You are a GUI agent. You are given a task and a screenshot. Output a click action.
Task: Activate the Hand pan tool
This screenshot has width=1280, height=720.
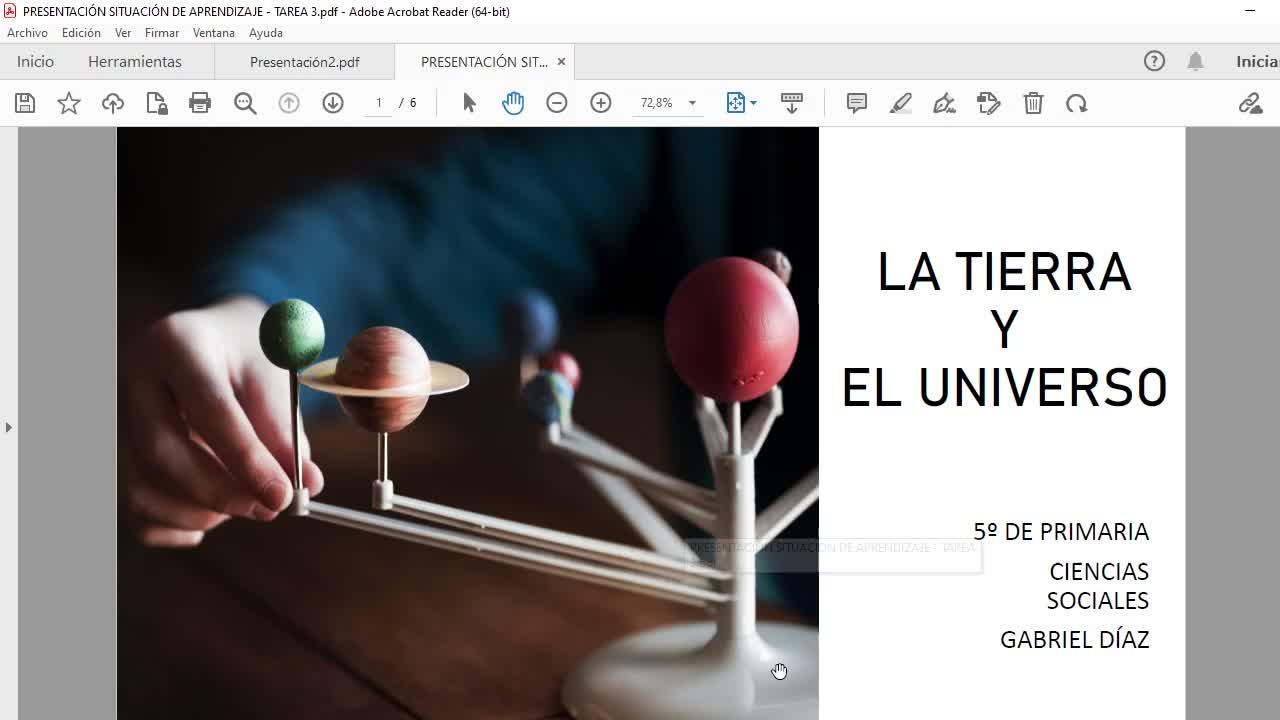pos(513,103)
